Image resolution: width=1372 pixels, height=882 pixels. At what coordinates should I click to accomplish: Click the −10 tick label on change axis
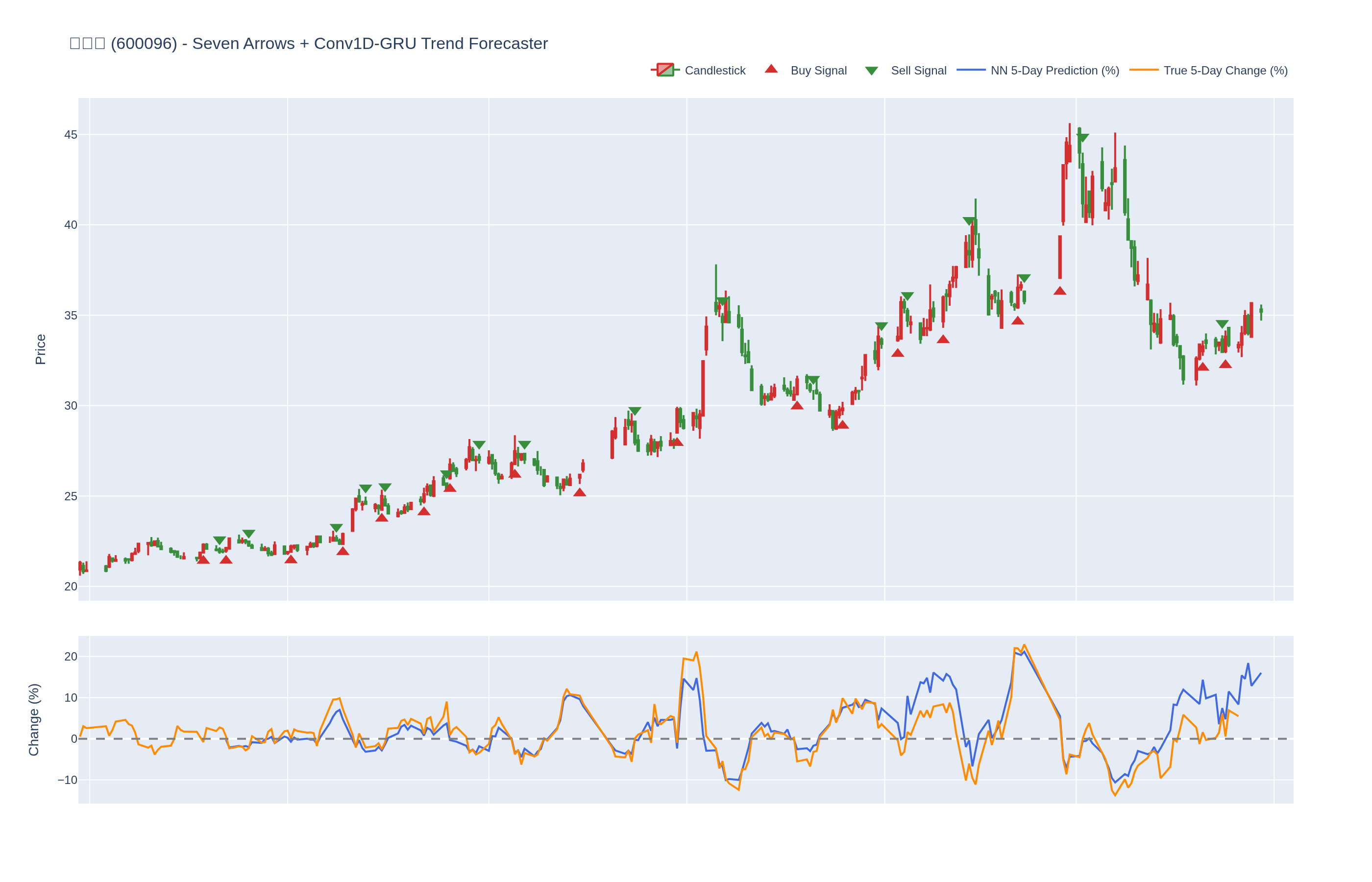pos(67,780)
